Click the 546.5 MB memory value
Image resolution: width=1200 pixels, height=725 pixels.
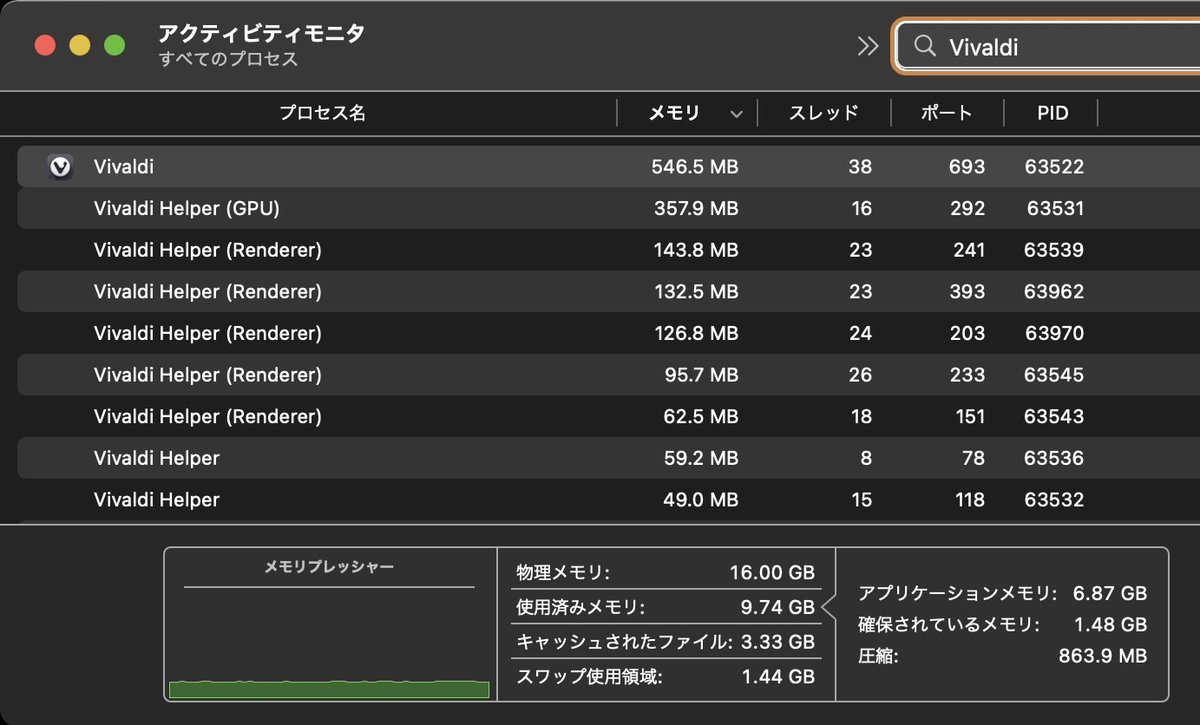tap(695, 167)
